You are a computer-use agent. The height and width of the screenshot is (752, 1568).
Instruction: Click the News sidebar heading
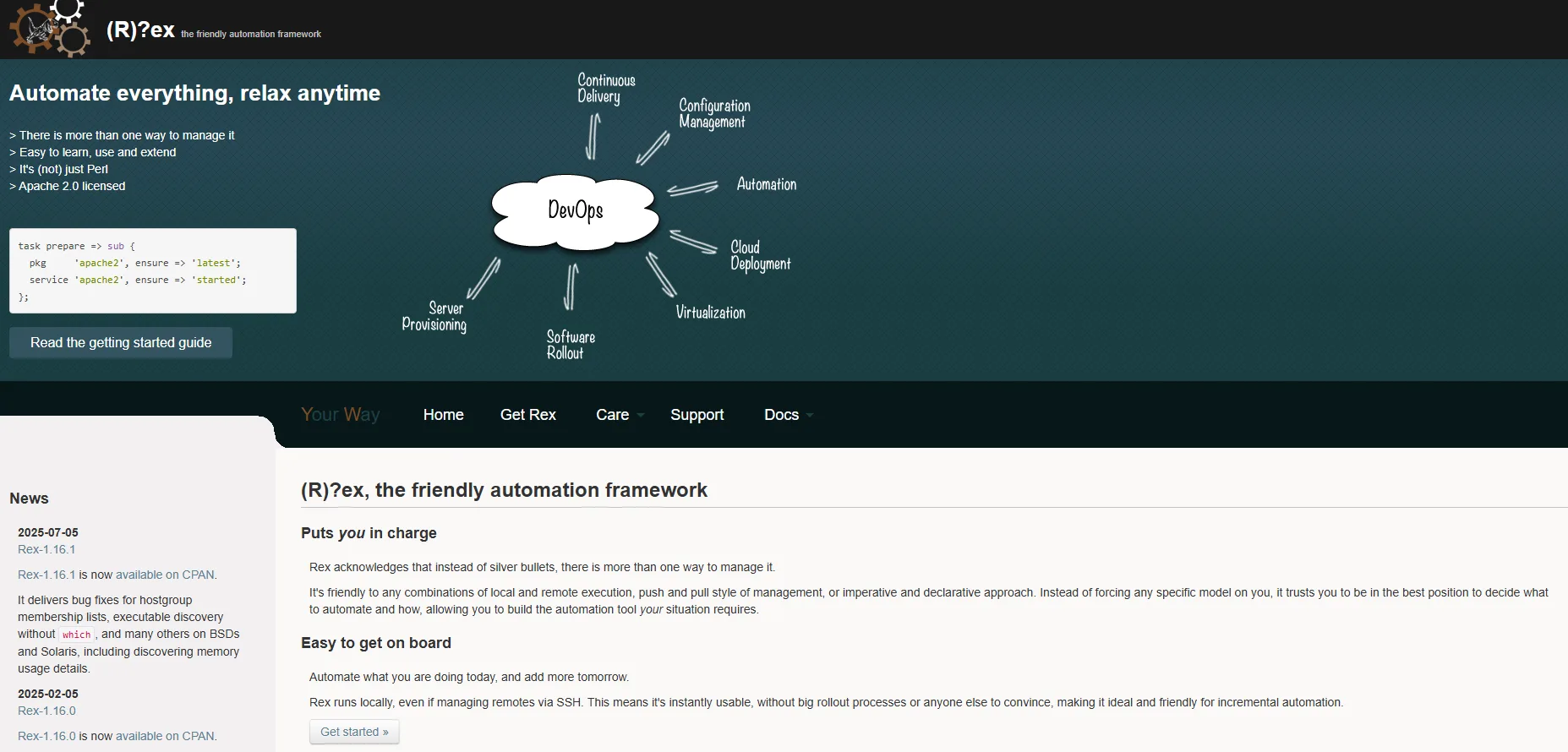(29, 499)
